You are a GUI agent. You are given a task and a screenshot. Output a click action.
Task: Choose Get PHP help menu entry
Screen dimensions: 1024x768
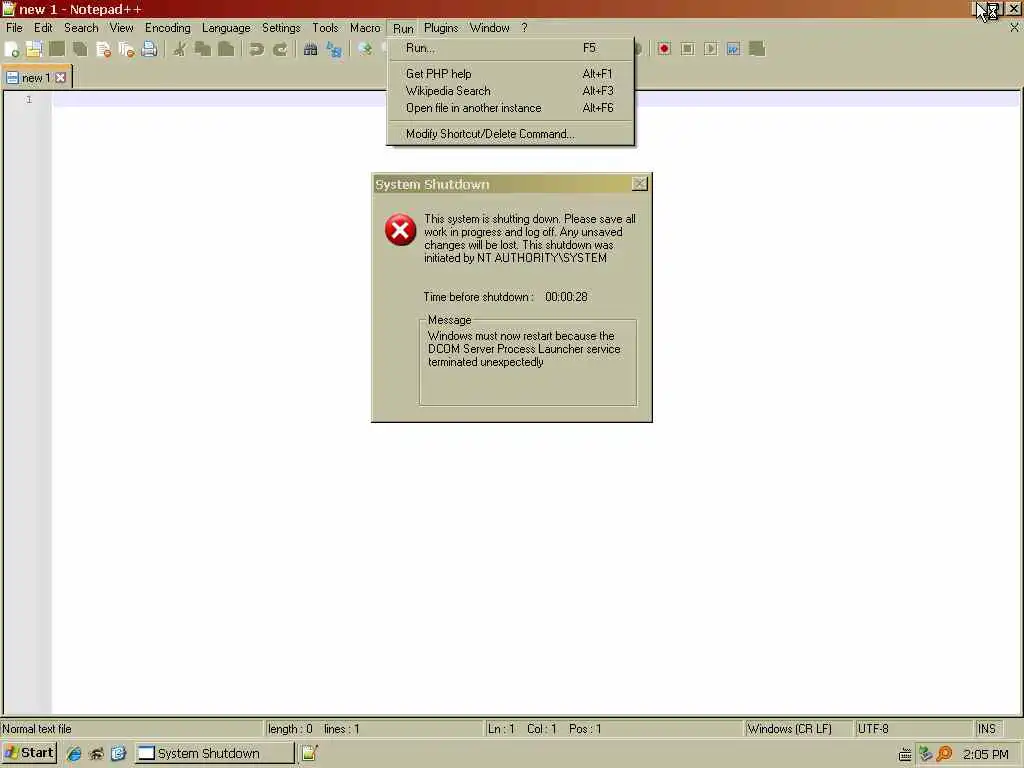[x=510, y=74]
